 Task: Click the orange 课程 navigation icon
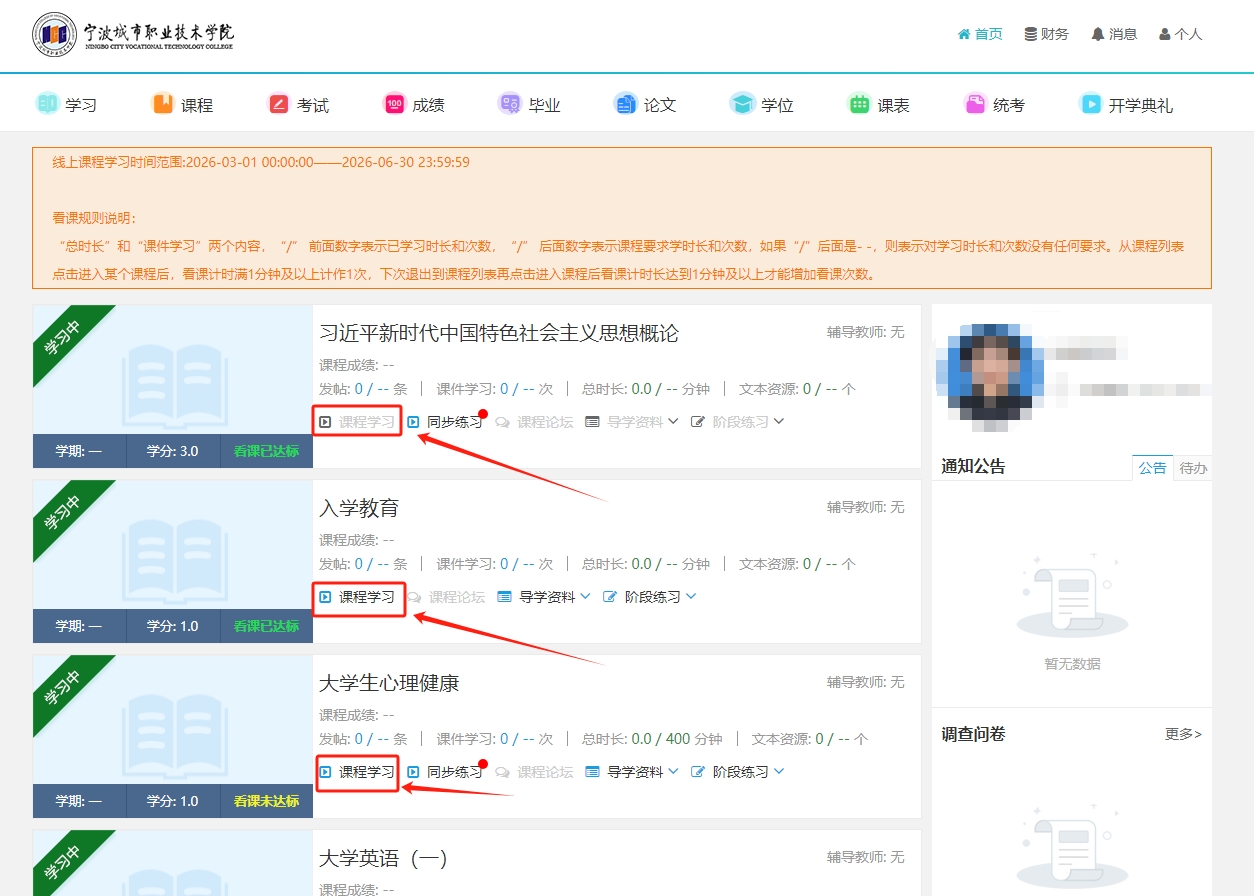click(x=163, y=103)
